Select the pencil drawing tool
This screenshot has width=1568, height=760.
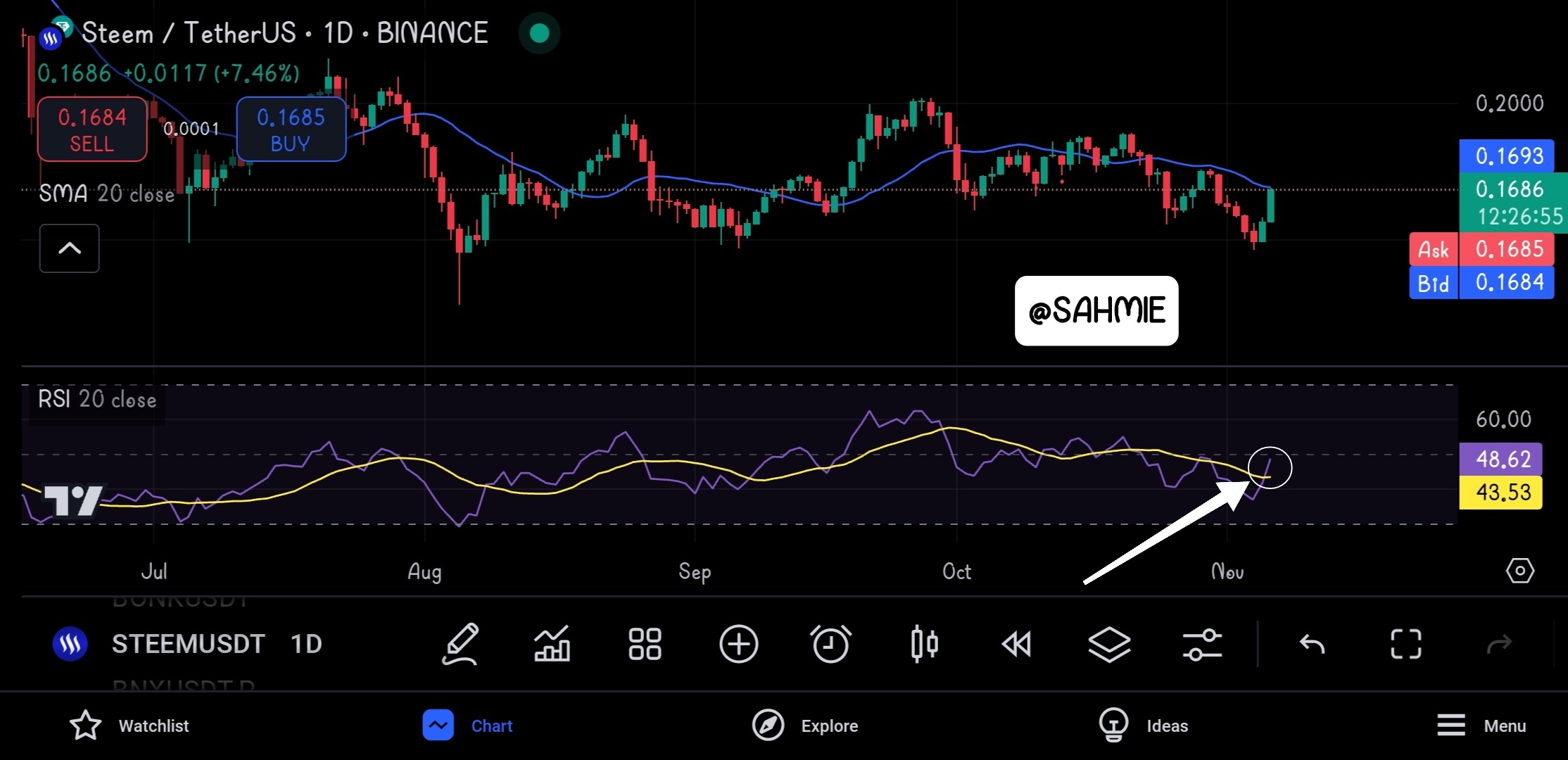(x=461, y=644)
